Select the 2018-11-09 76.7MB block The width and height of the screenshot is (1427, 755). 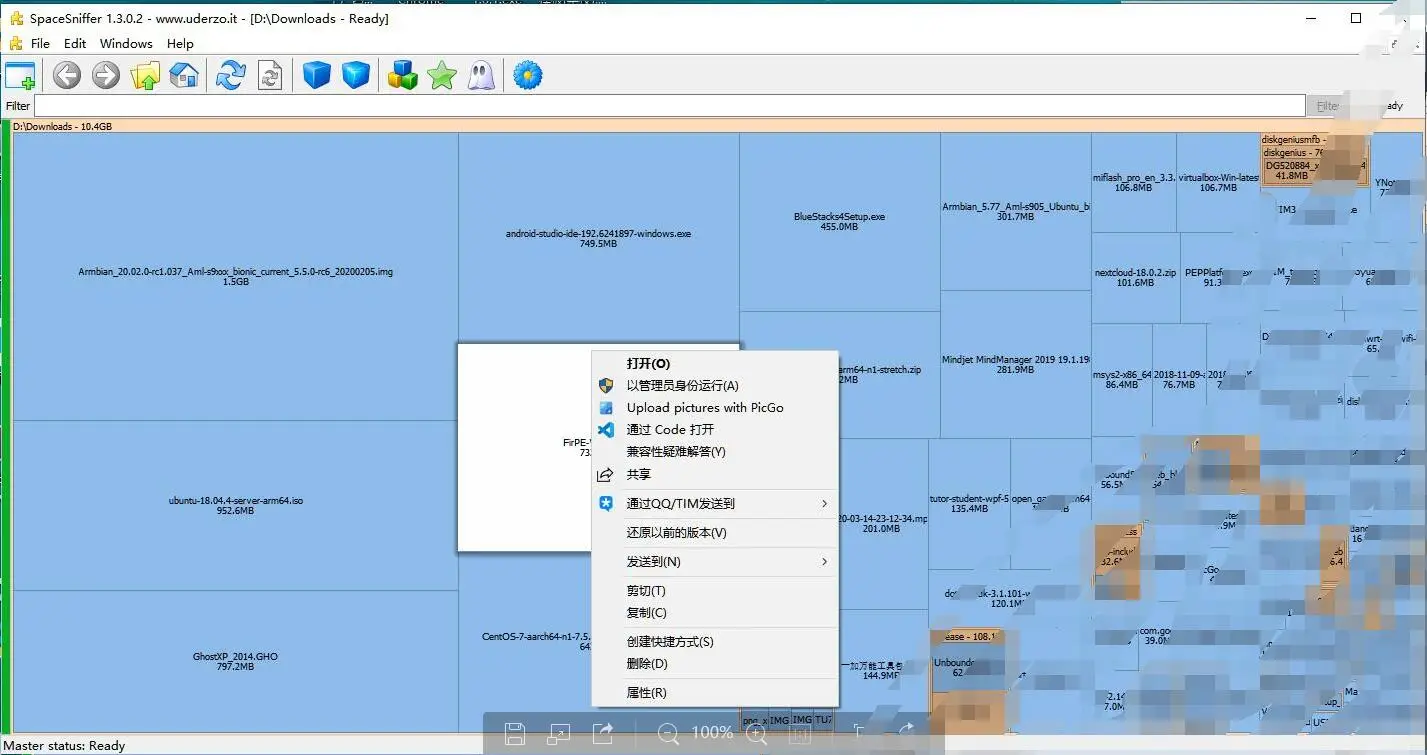(x=1178, y=379)
